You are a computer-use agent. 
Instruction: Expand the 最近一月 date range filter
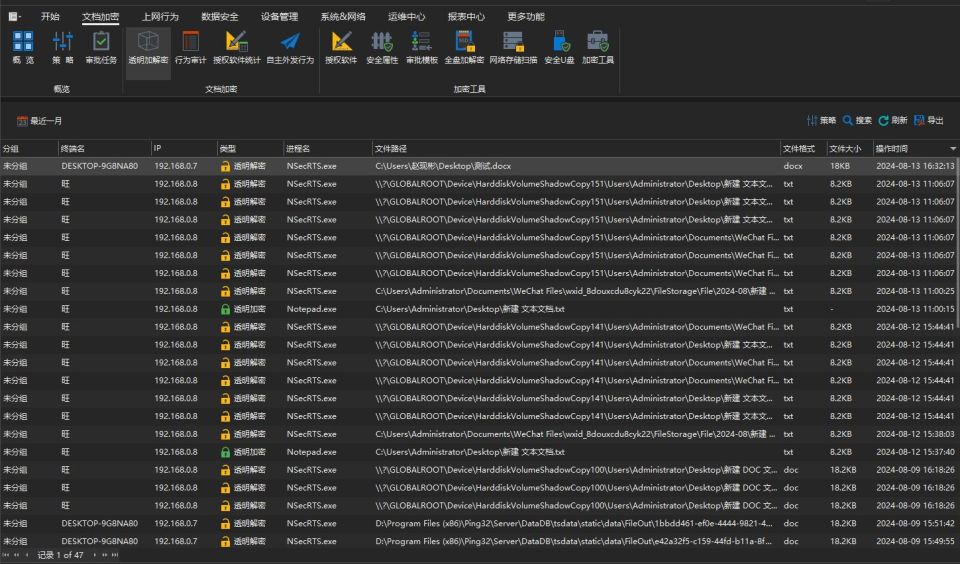tap(39, 121)
